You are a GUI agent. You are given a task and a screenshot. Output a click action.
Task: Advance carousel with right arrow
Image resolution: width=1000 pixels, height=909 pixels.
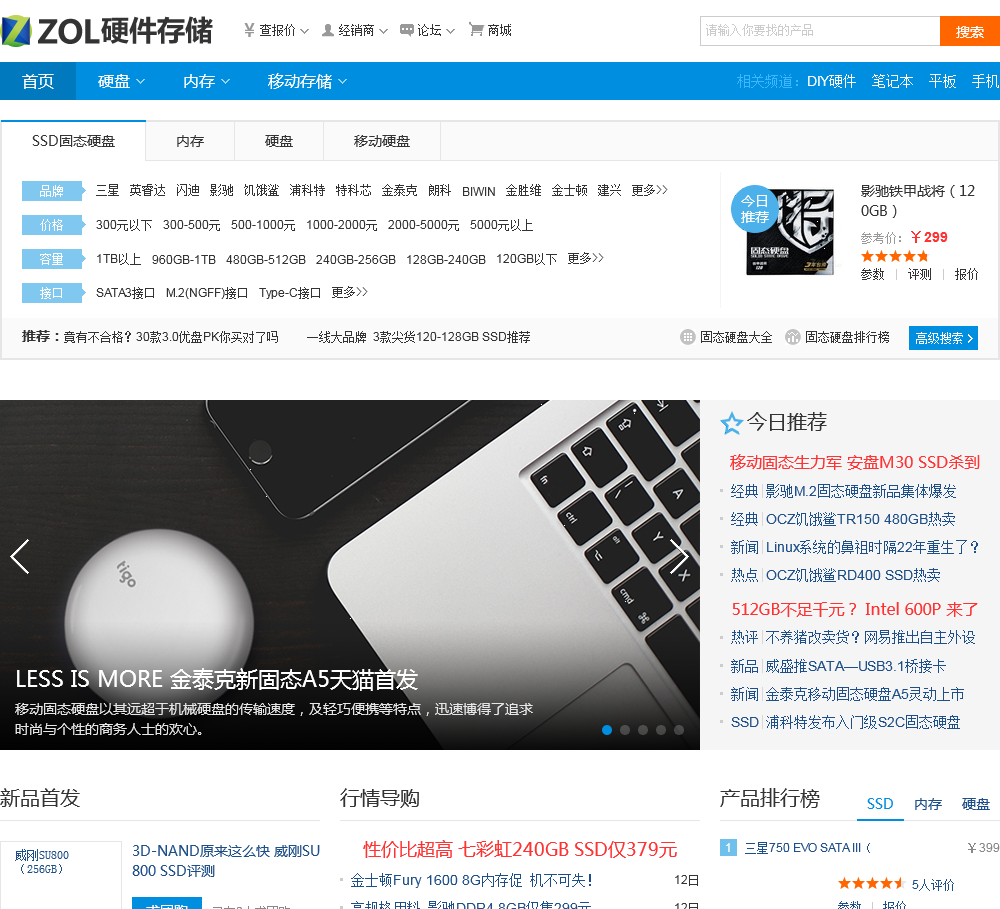(x=679, y=557)
